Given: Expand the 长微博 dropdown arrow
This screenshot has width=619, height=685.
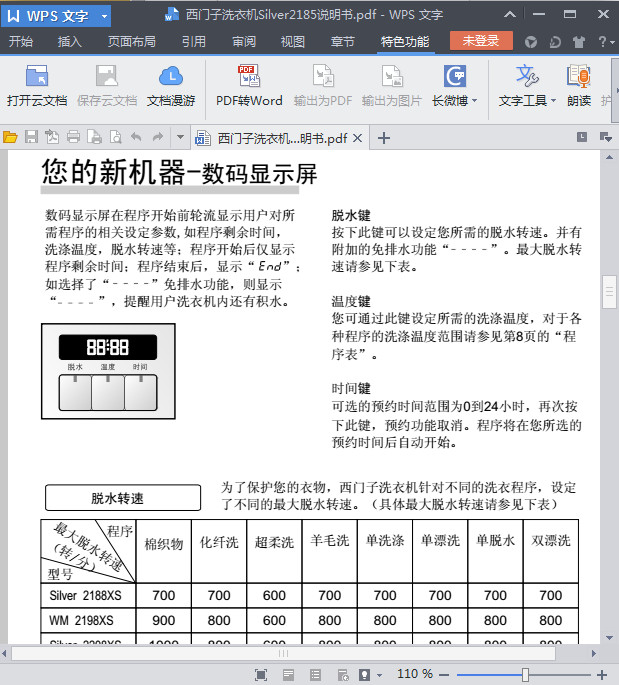Looking at the screenshot, I should coord(474,101).
